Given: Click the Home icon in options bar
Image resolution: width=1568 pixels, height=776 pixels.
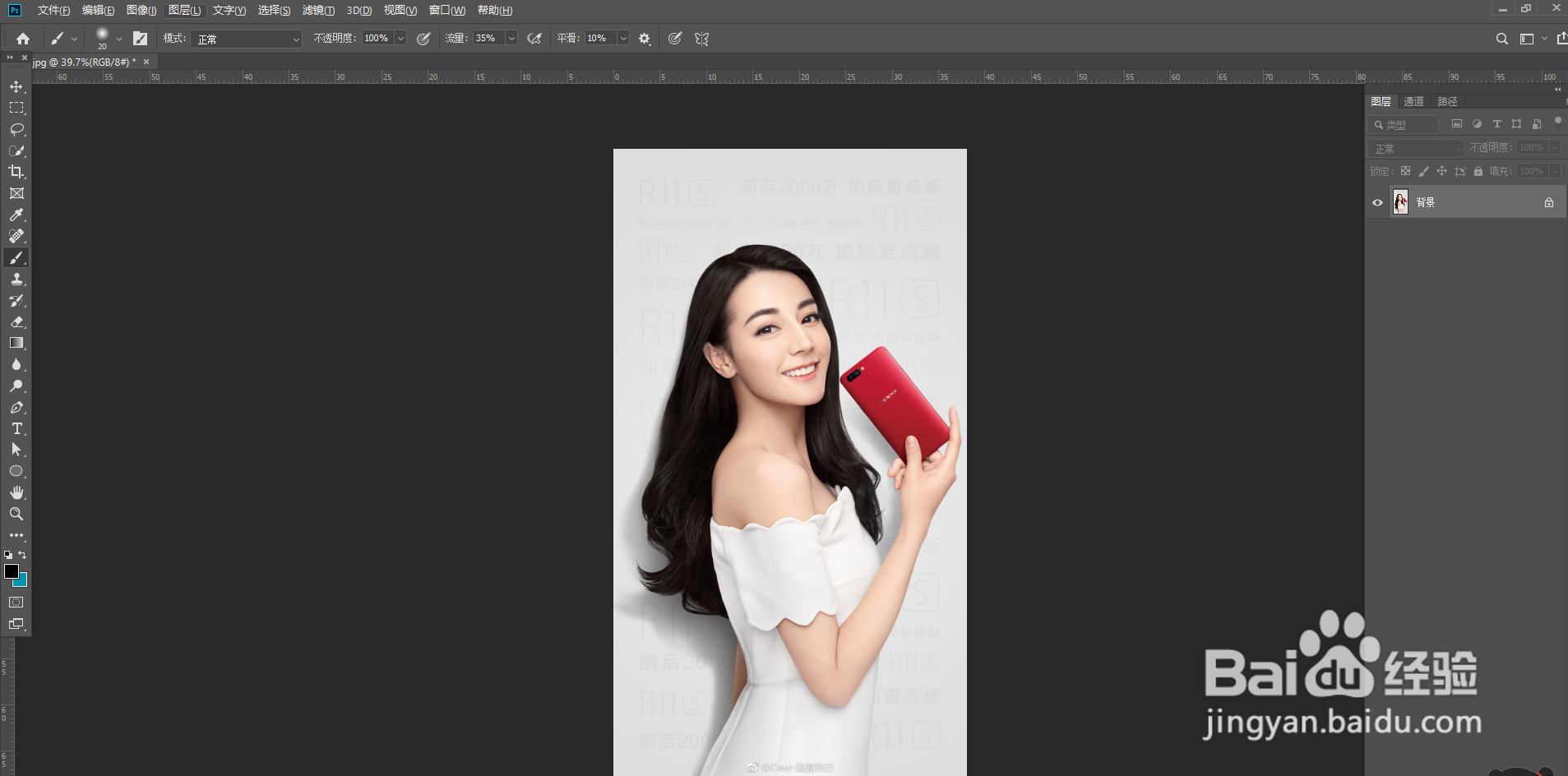Looking at the screenshot, I should (23, 39).
